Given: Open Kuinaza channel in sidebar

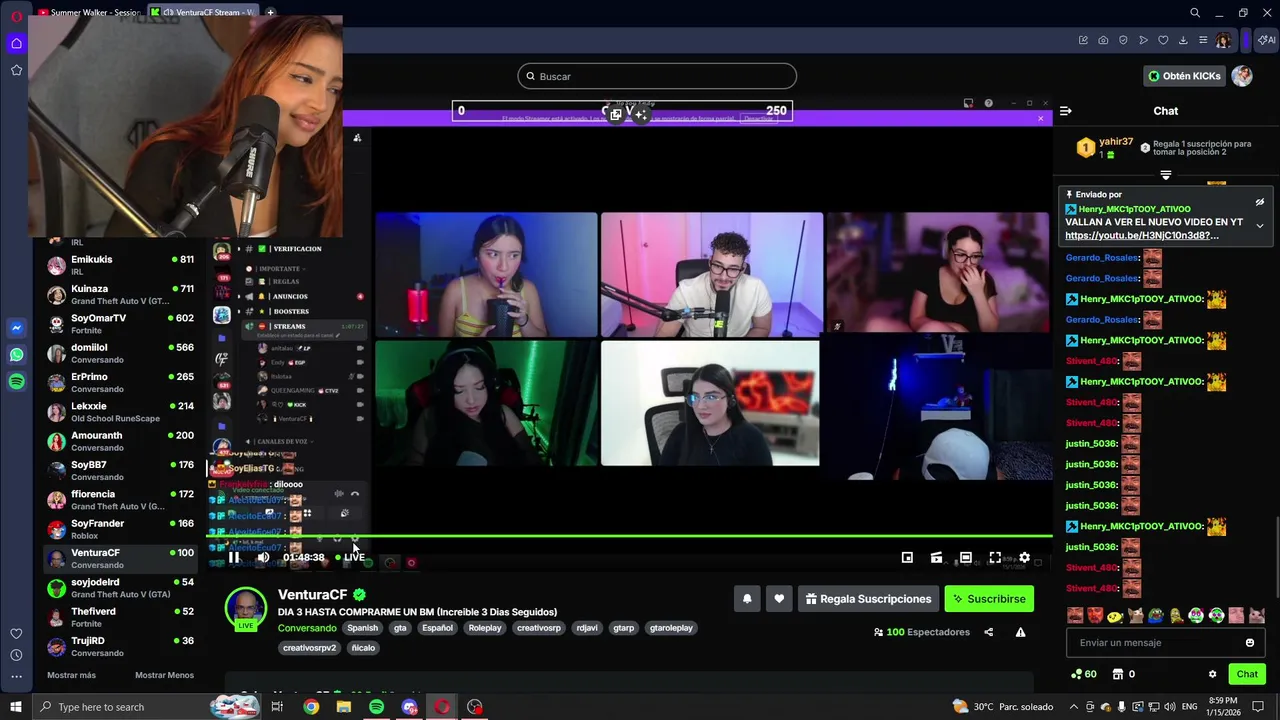Looking at the screenshot, I should (x=120, y=294).
